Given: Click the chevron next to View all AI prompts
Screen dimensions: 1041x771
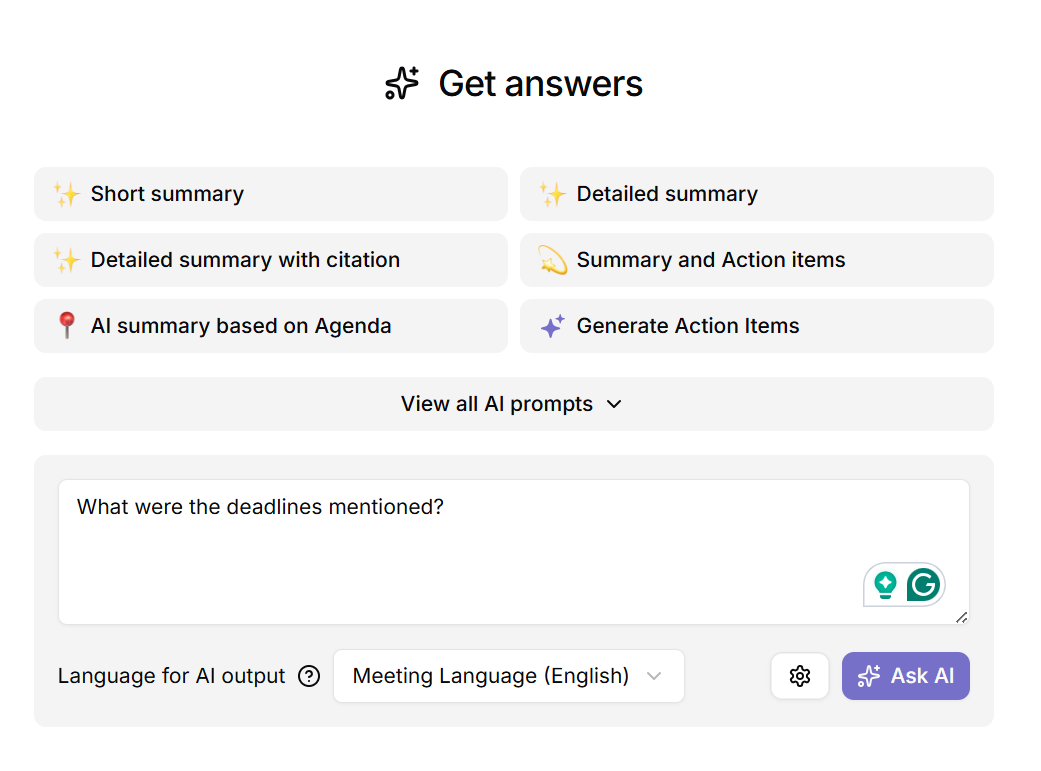Looking at the screenshot, I should [x=614, y=404].
